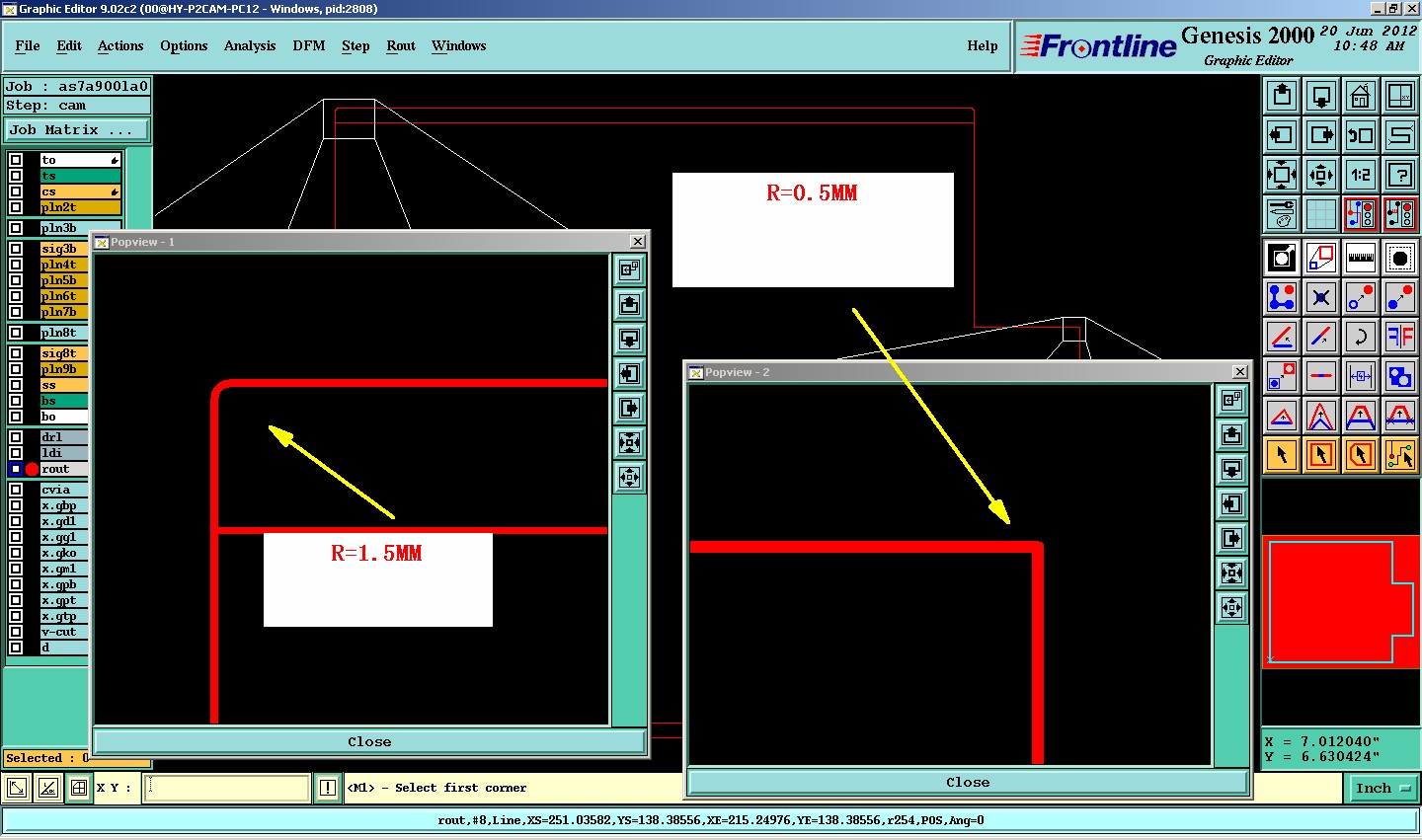Toggle the checkbox for layer sig3b

tap(16, 249)
